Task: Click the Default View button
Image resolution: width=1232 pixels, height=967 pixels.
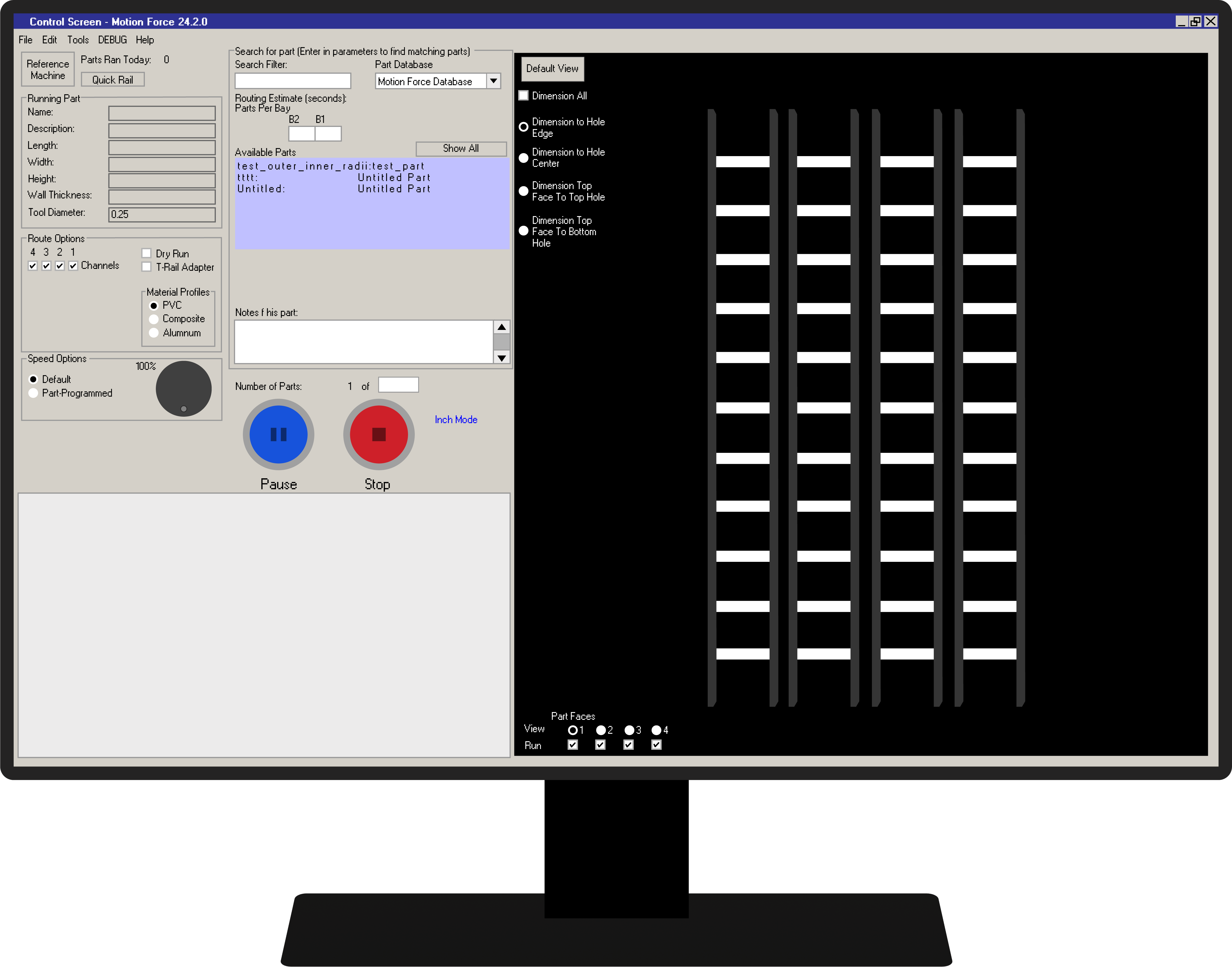Action: [x=552, y=69]
